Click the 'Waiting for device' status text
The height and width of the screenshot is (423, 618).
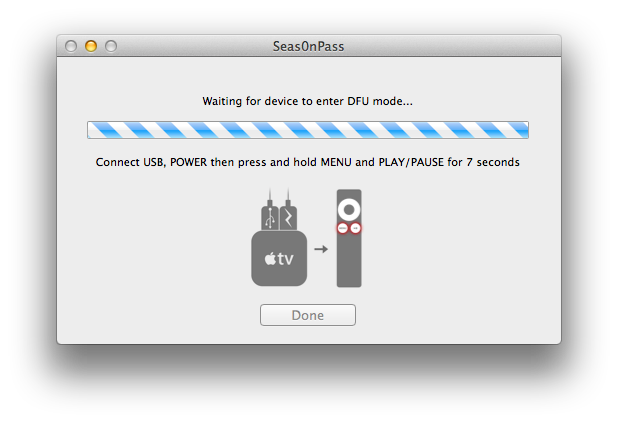(308, 102)
